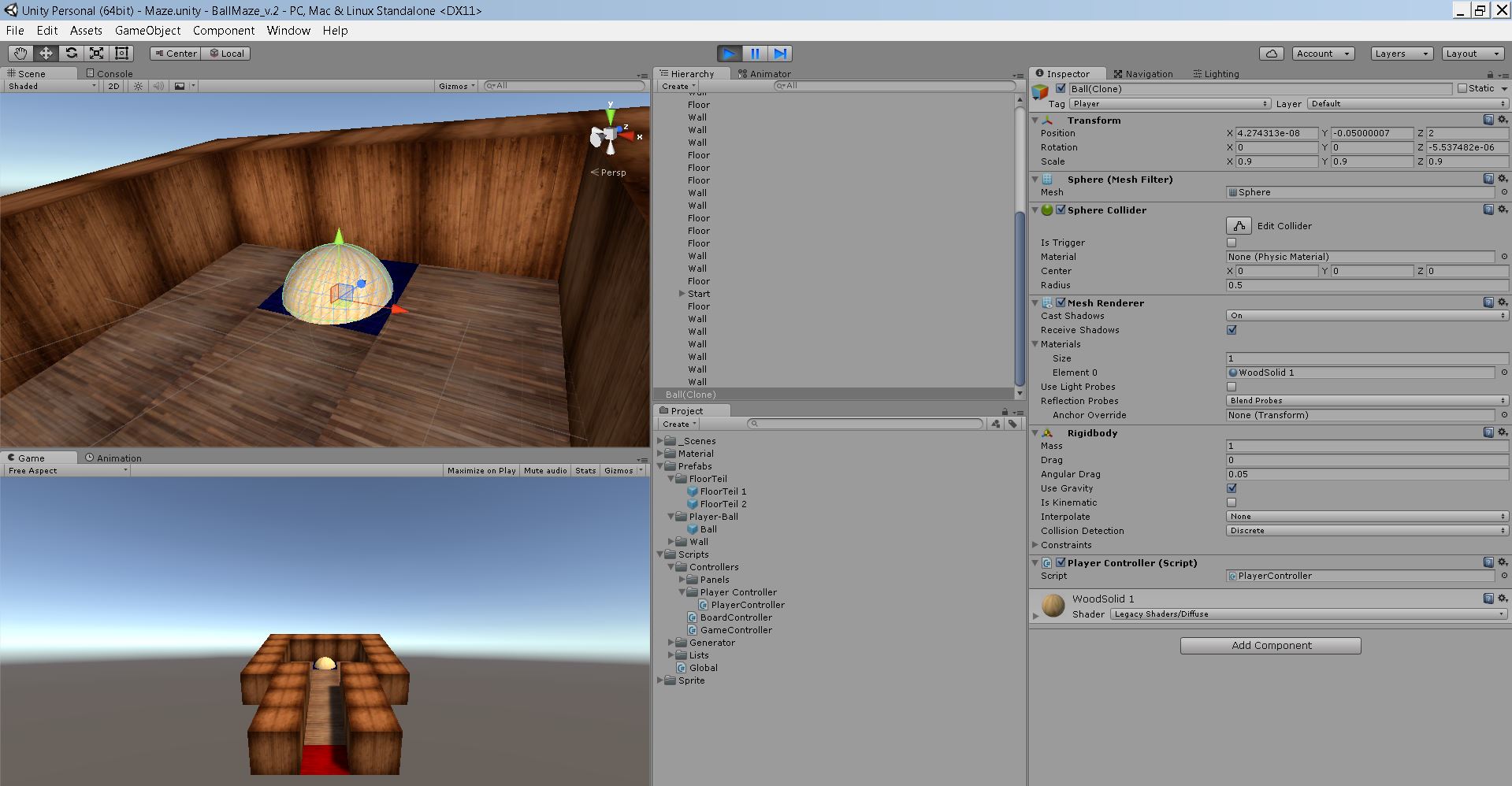Toggle Maximize on Play

pos(481,470)
